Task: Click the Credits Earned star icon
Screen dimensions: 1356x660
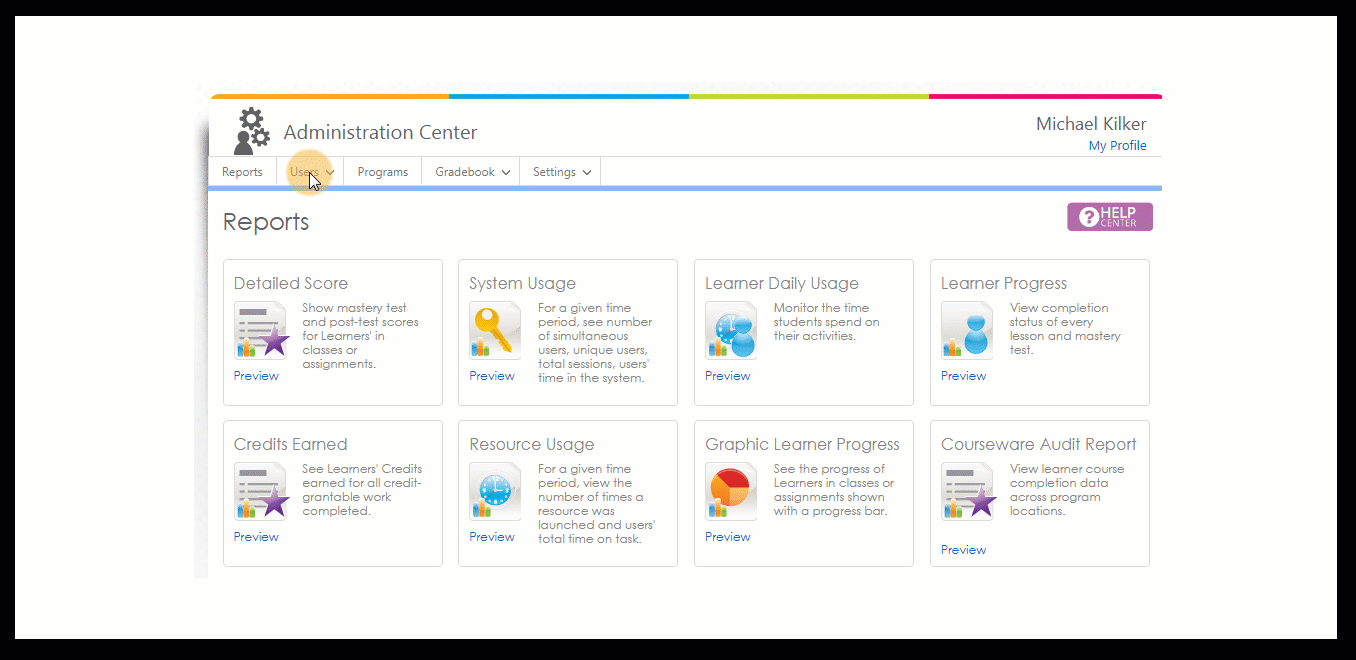Action: tap(260, 492)
